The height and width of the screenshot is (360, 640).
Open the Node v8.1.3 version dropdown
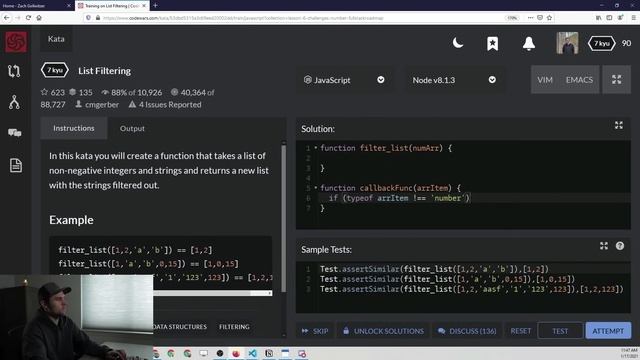tap(454, 80)
